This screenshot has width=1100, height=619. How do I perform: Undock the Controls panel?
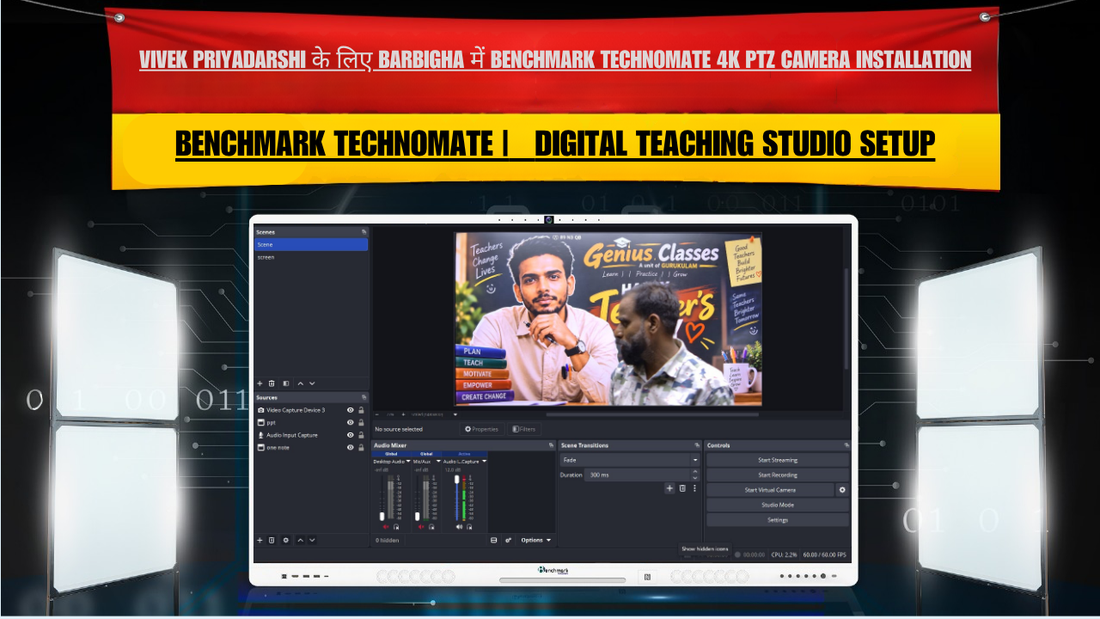(846, 446)
